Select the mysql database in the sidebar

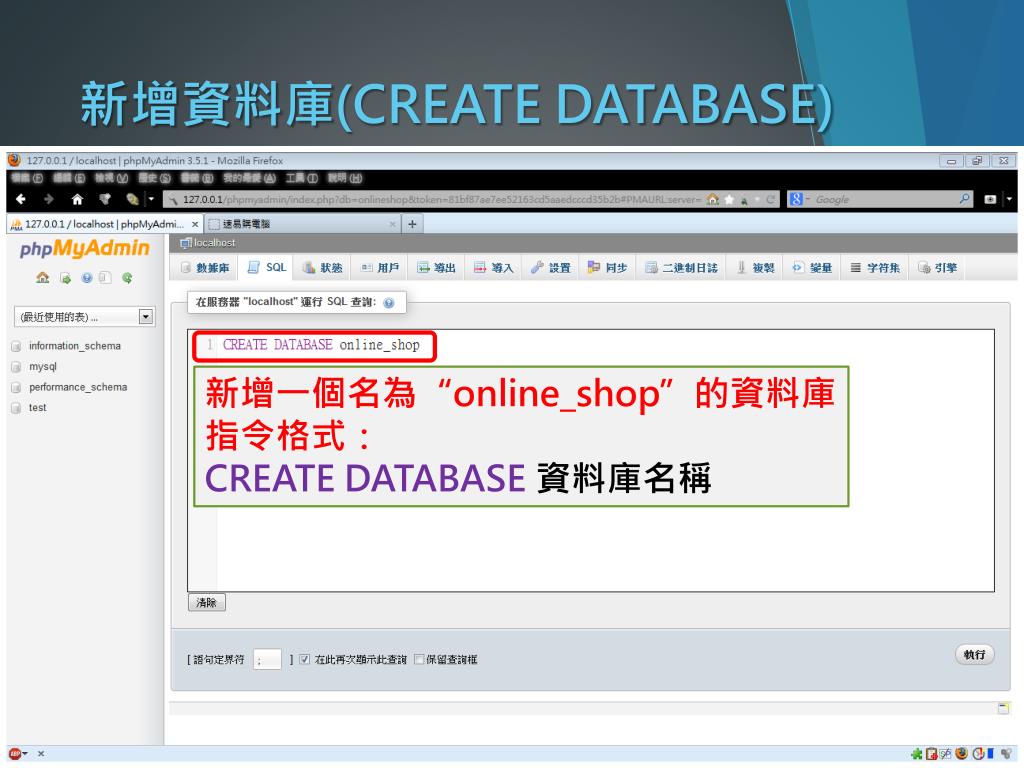click(x=42, y=367)
